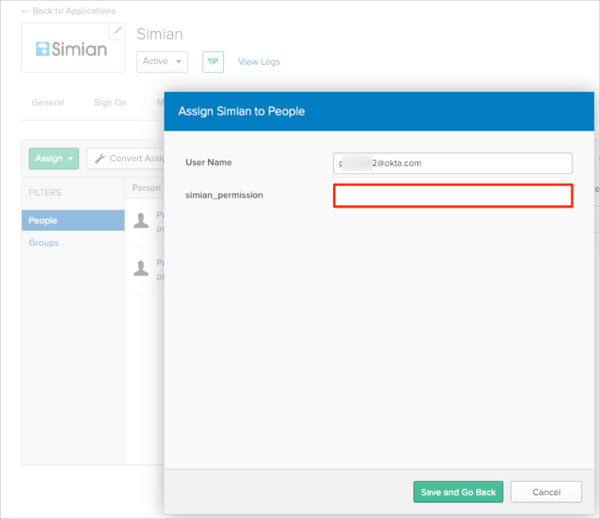Screen dimensions: 600x519
Task: Click the wrench Convert Assignments button
Action: [126, 158]
